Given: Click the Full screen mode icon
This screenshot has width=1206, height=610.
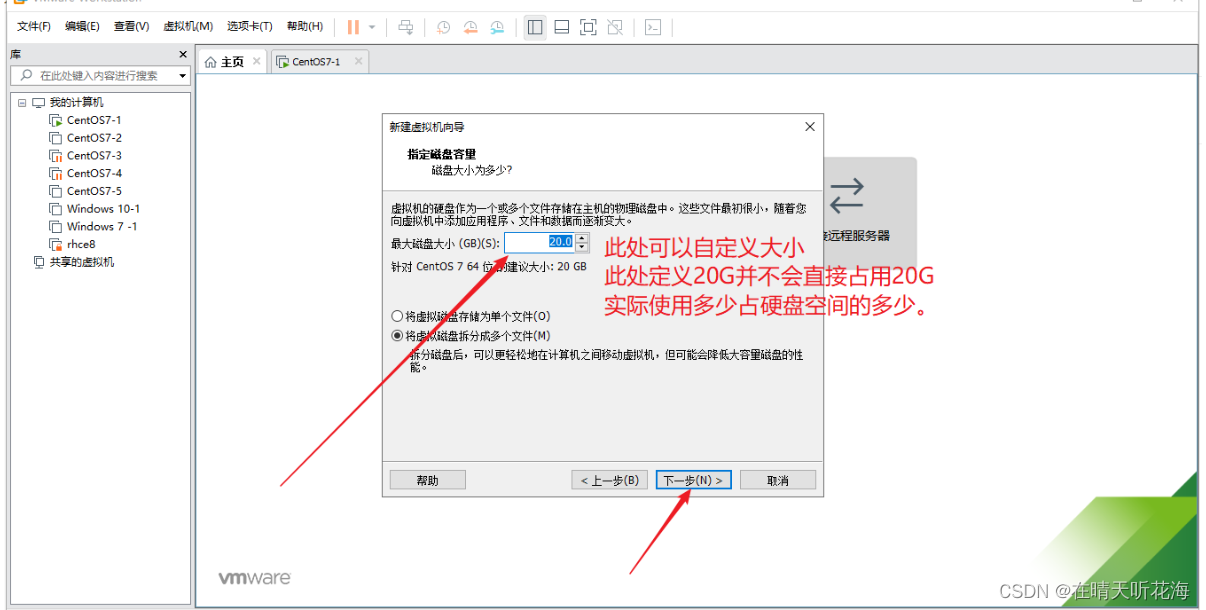Looking at the screenshot, I should point(589,27).
